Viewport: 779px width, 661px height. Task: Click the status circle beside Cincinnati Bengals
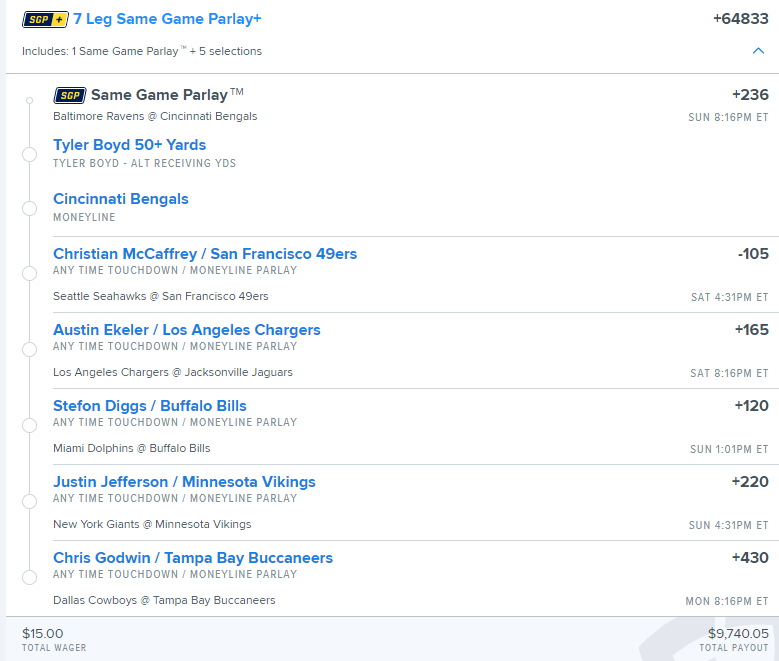pos(30,209)
